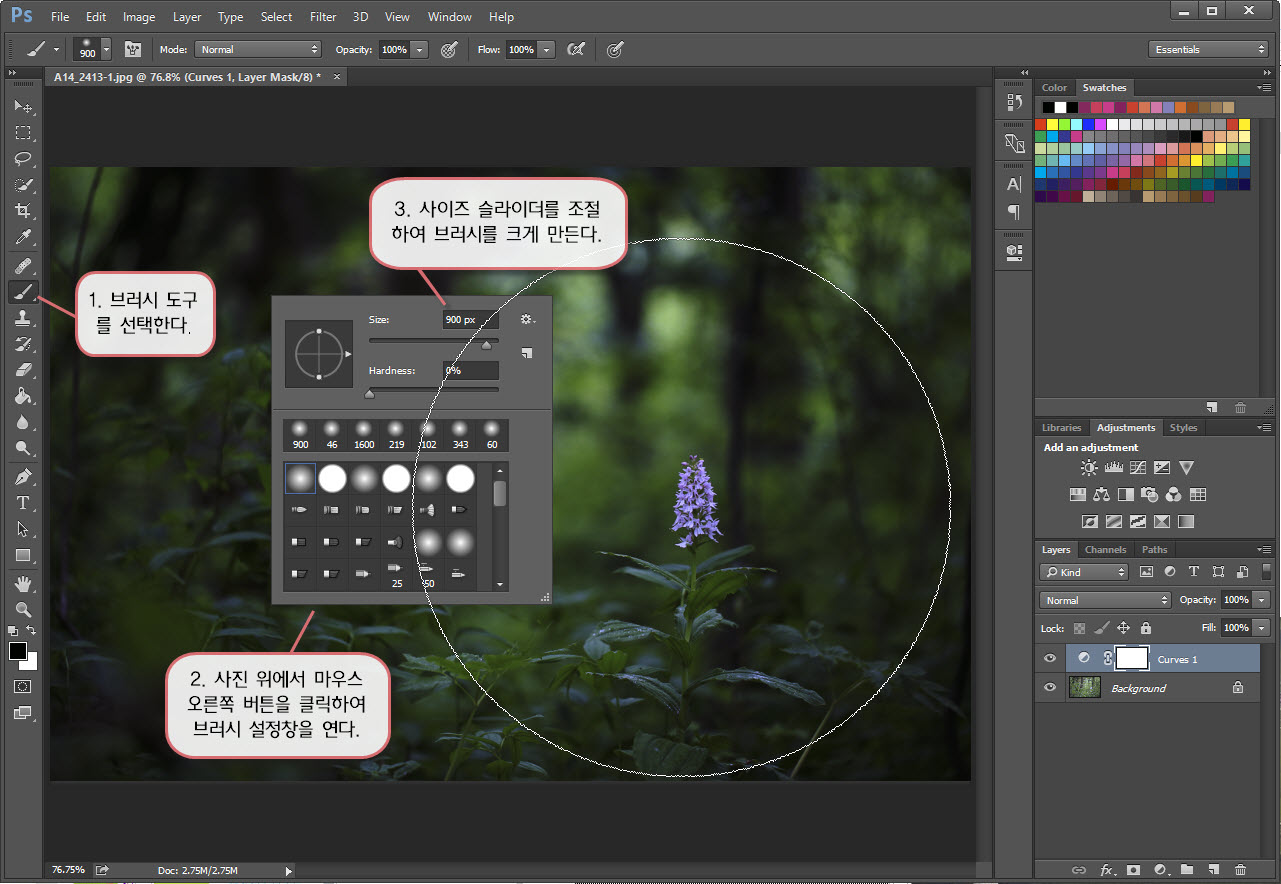Open the Flow dropdown arrow
This screenshot has width=1281, height=884.
coord(546,49)
